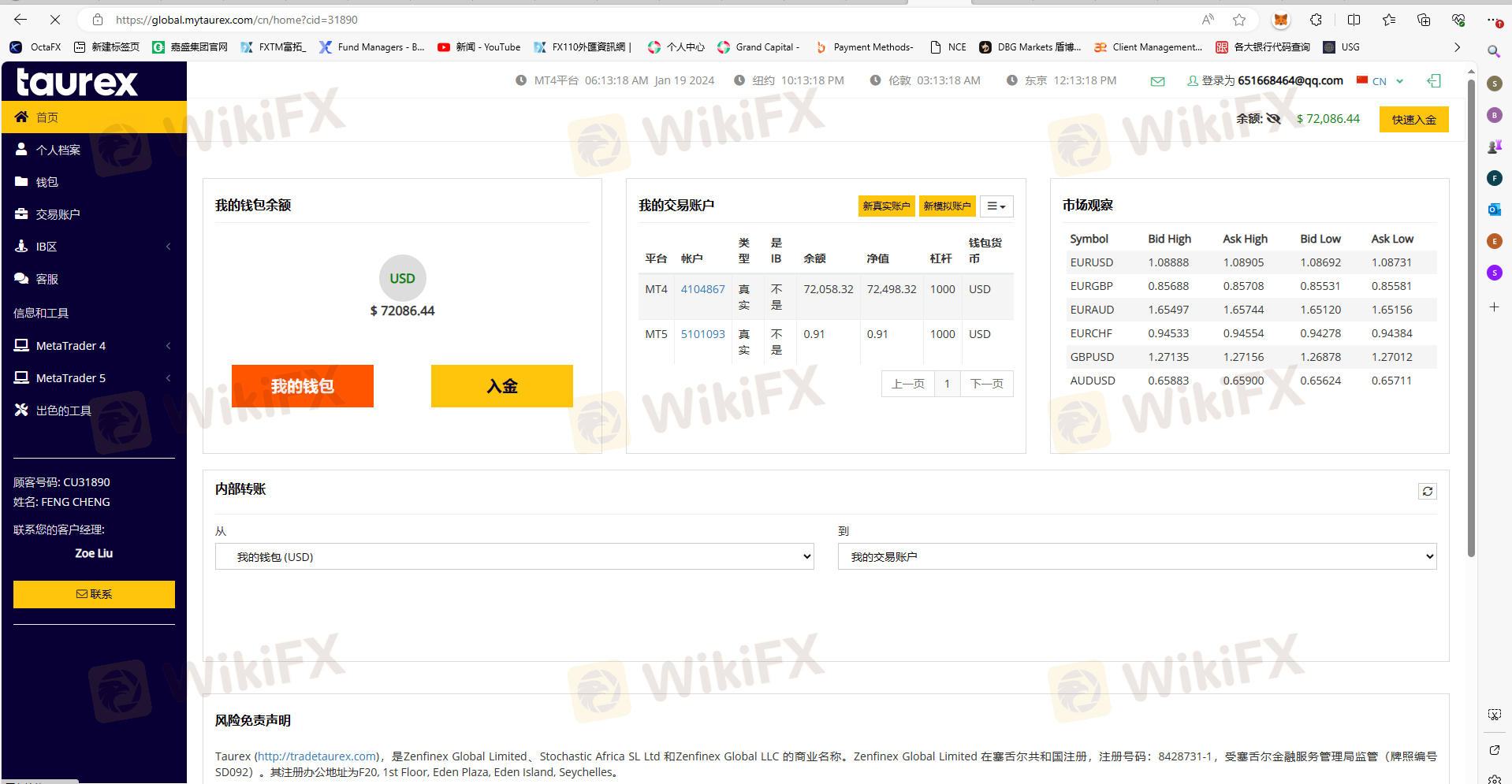Go to next page 下一页

pyautogui.click(x=986, y=384)
